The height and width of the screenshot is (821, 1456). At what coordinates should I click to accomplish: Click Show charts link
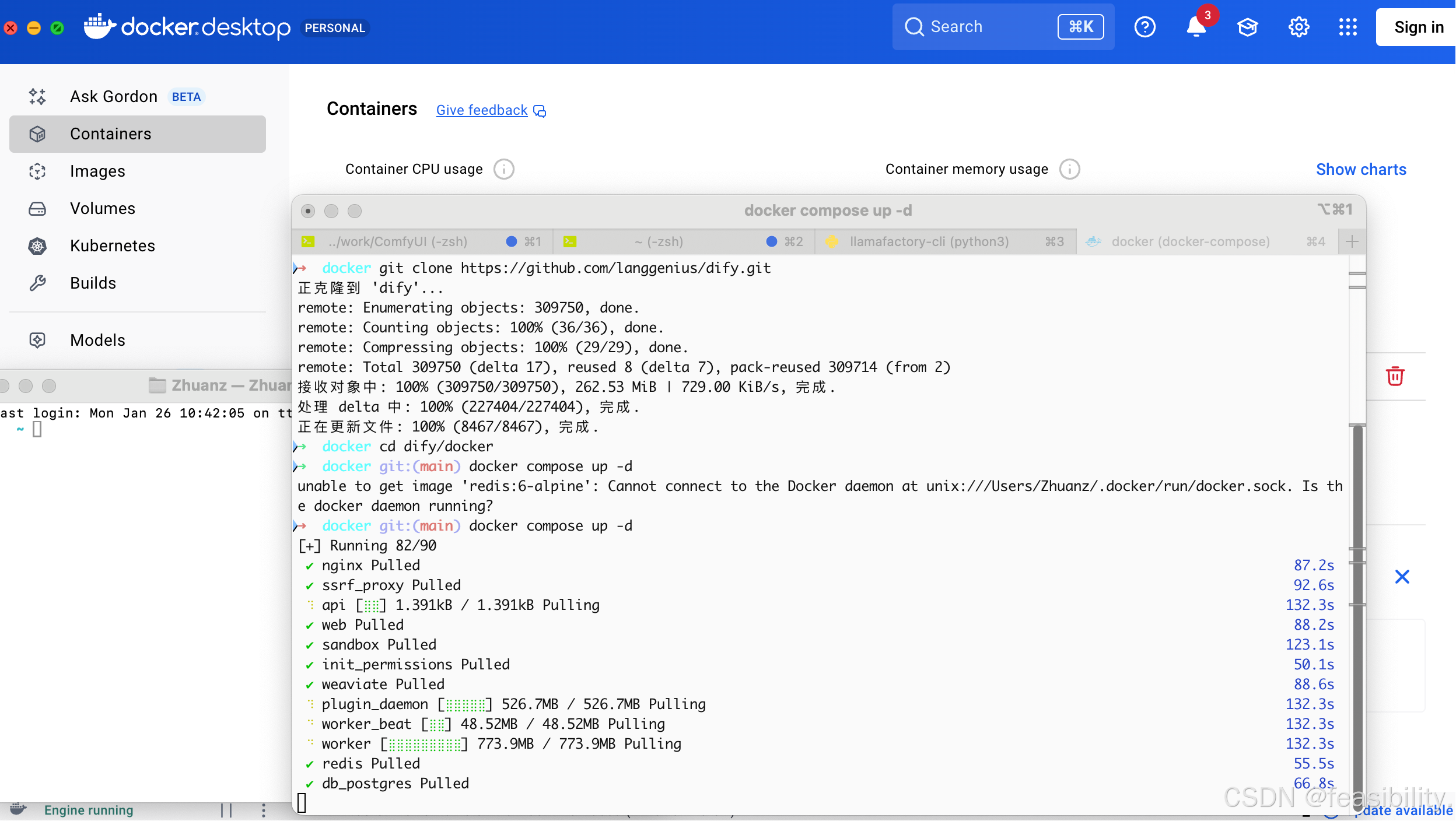click(x=1360, y=170)
